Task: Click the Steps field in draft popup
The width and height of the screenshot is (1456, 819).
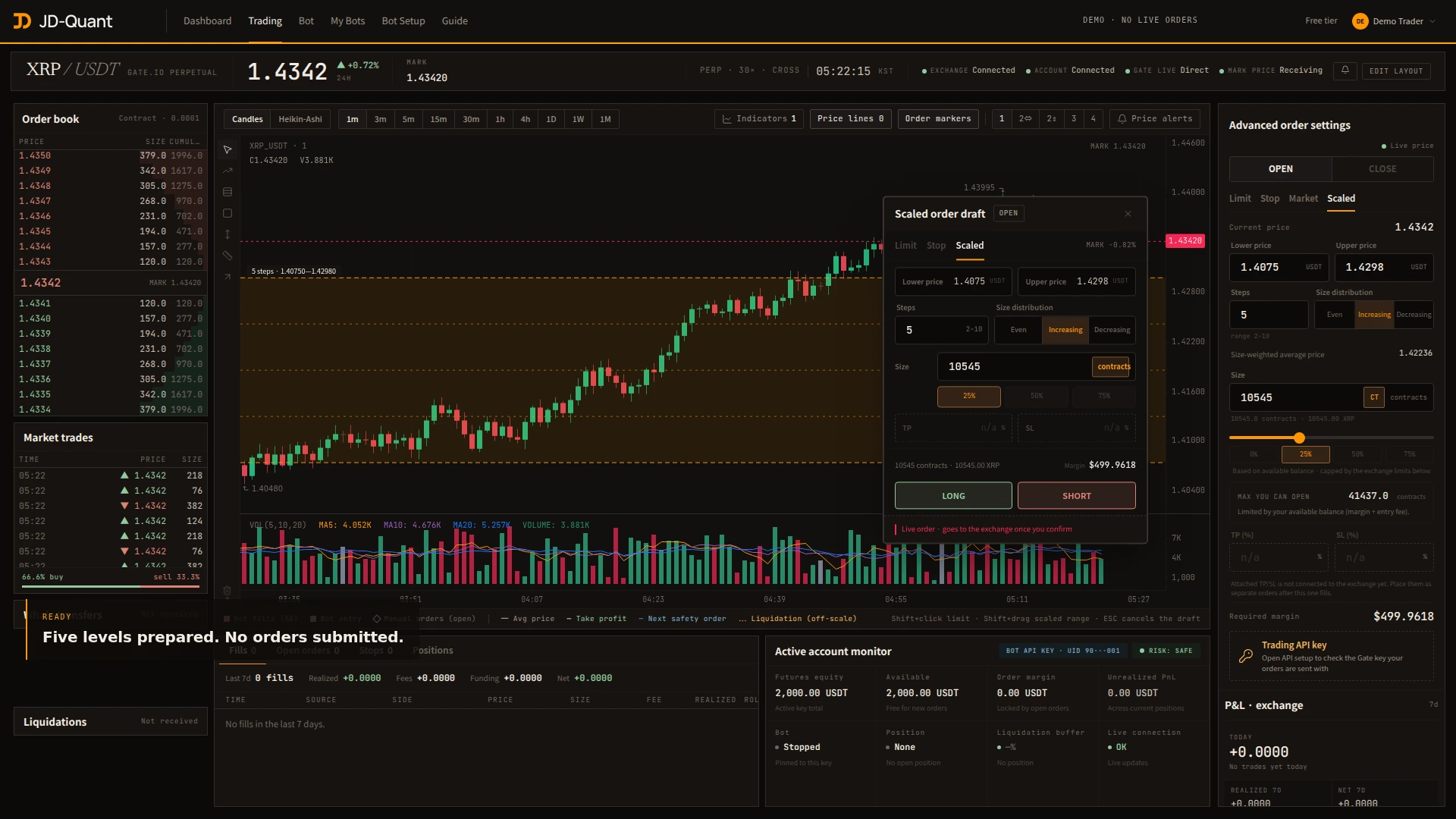Action: click(942, 330)
